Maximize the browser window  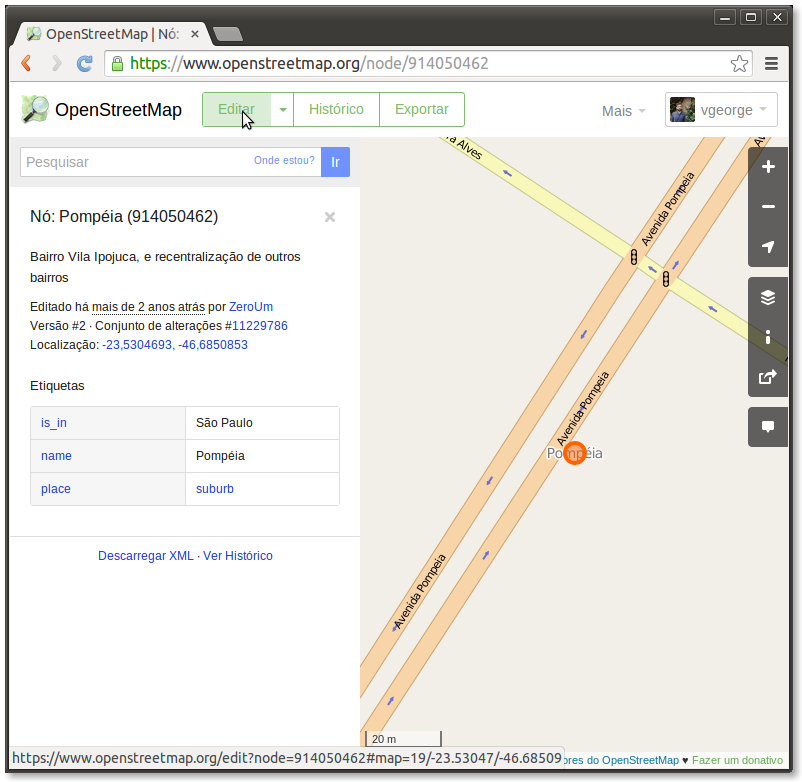pyautogui.click(x=751, y=17)
